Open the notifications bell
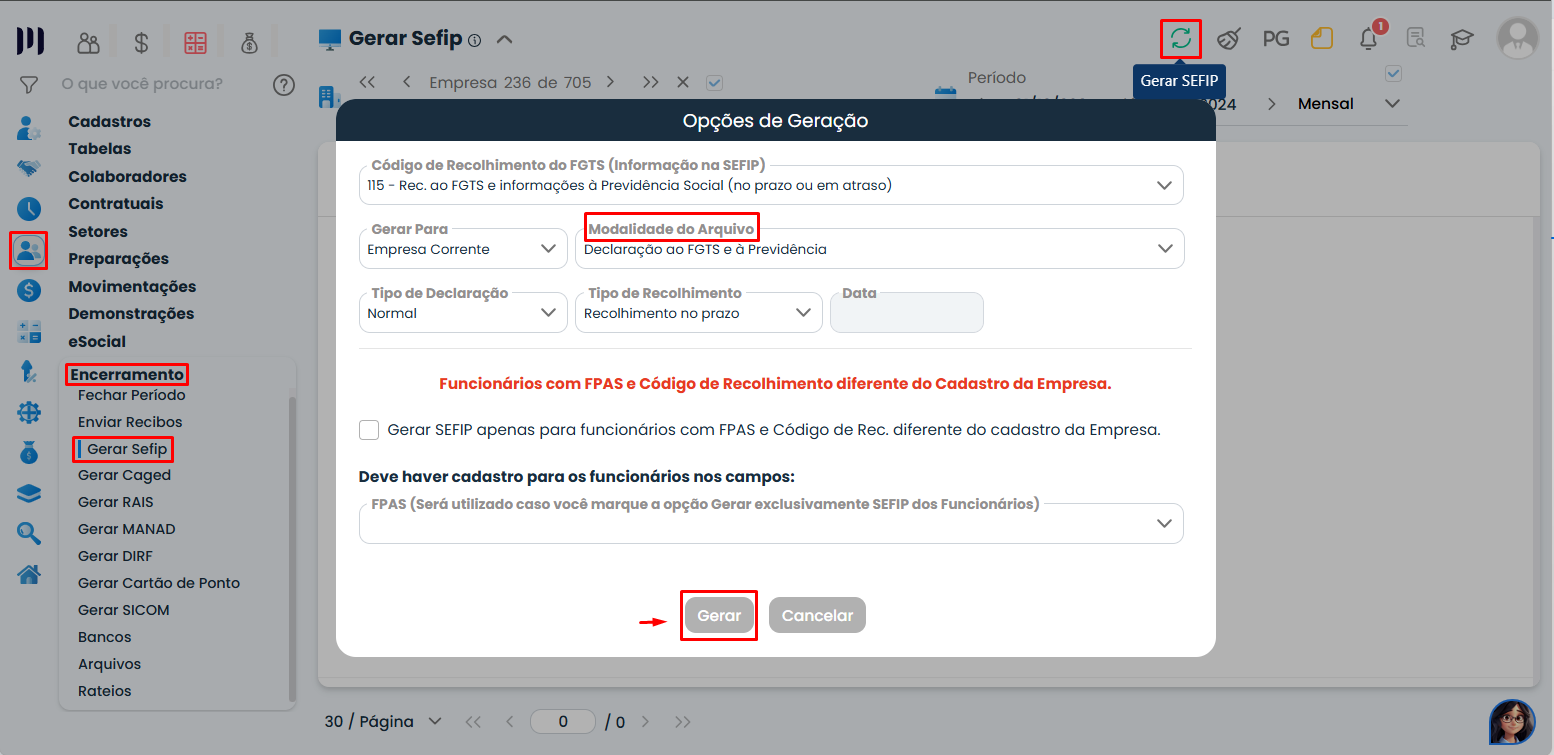 coord(1369,38)
